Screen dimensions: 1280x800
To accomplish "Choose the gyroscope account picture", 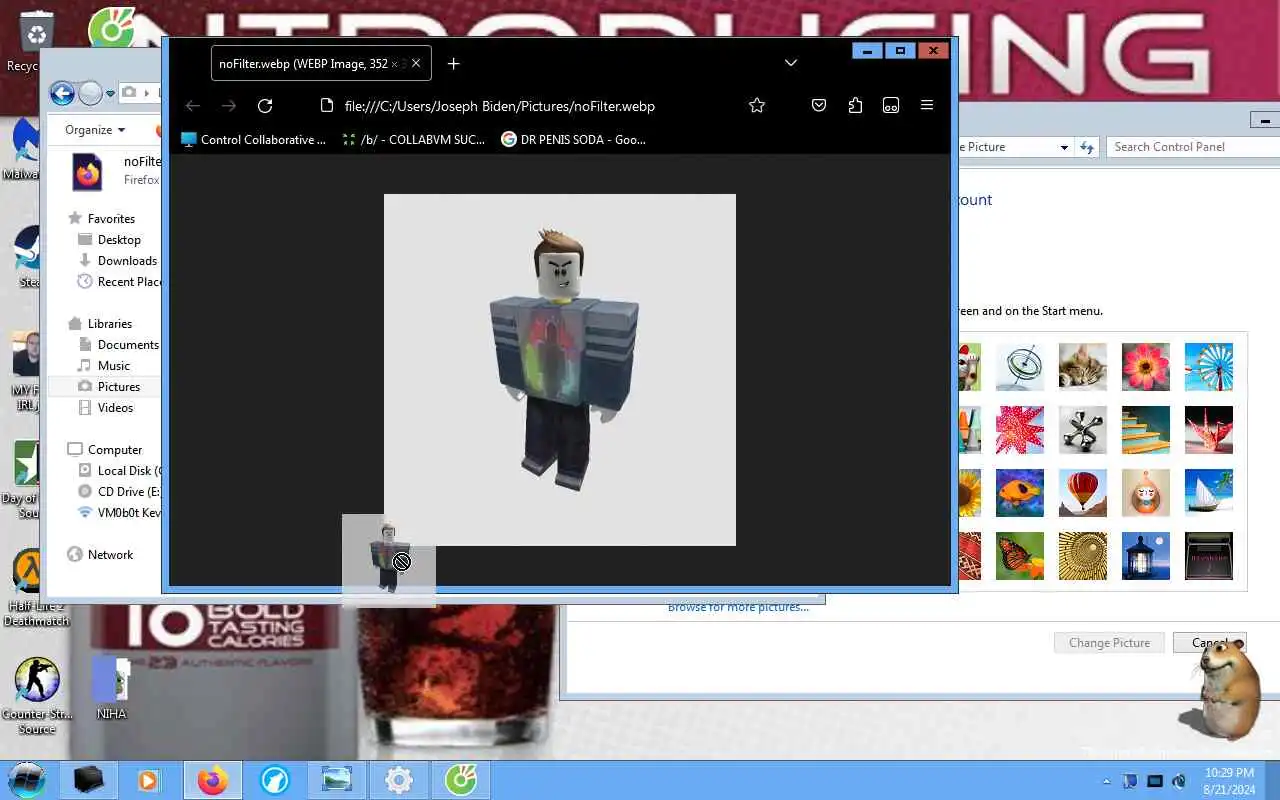I will point(1020,367).
